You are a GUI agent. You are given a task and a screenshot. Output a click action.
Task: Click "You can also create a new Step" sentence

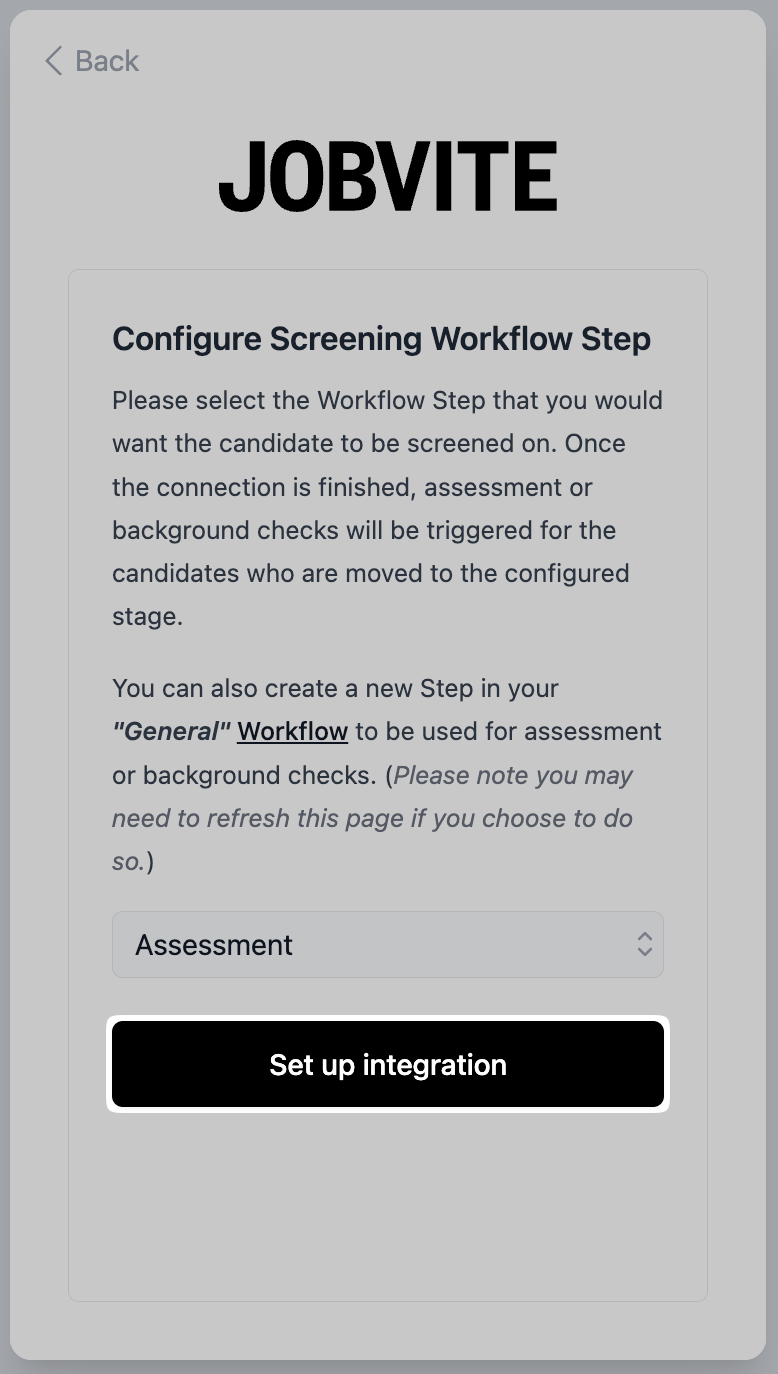335,688
